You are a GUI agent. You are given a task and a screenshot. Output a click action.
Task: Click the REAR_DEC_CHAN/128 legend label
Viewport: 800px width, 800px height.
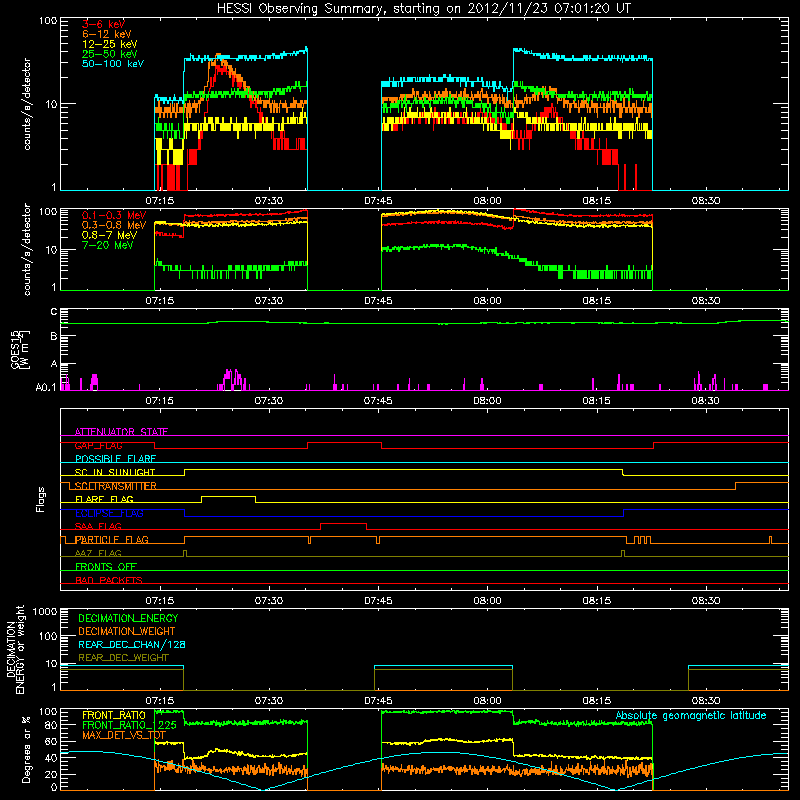(x=132, y=645)
